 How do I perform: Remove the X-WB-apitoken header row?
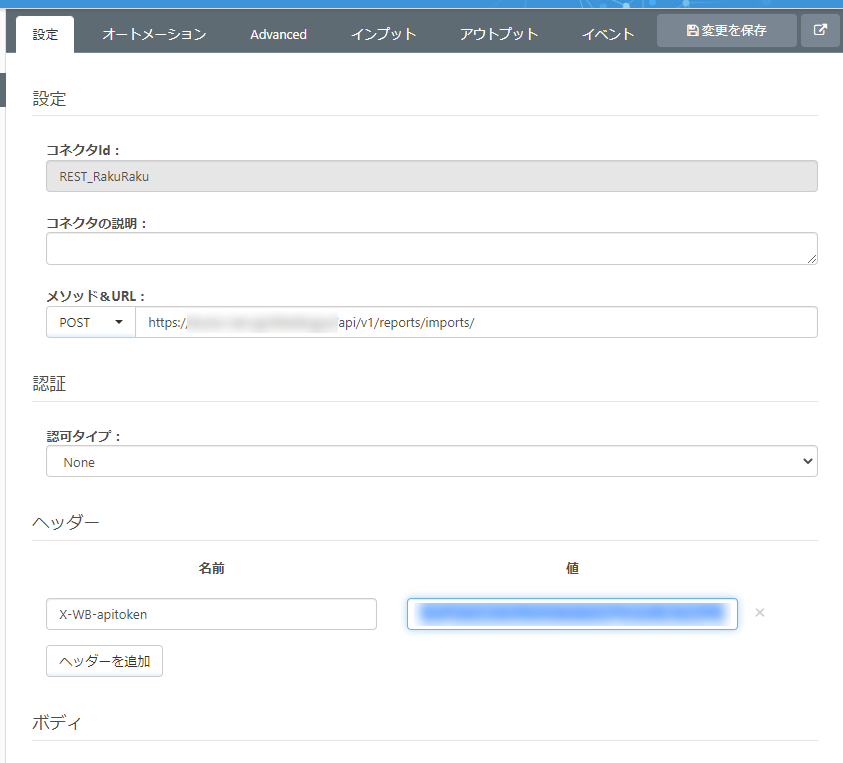[x=759, y=612]
